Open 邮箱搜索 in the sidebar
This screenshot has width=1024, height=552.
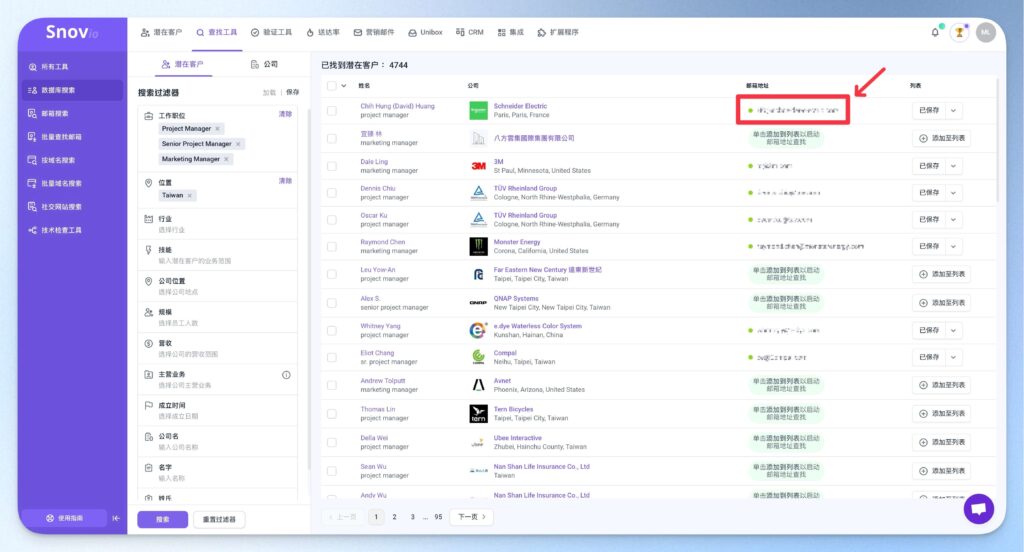coord(72,114)
